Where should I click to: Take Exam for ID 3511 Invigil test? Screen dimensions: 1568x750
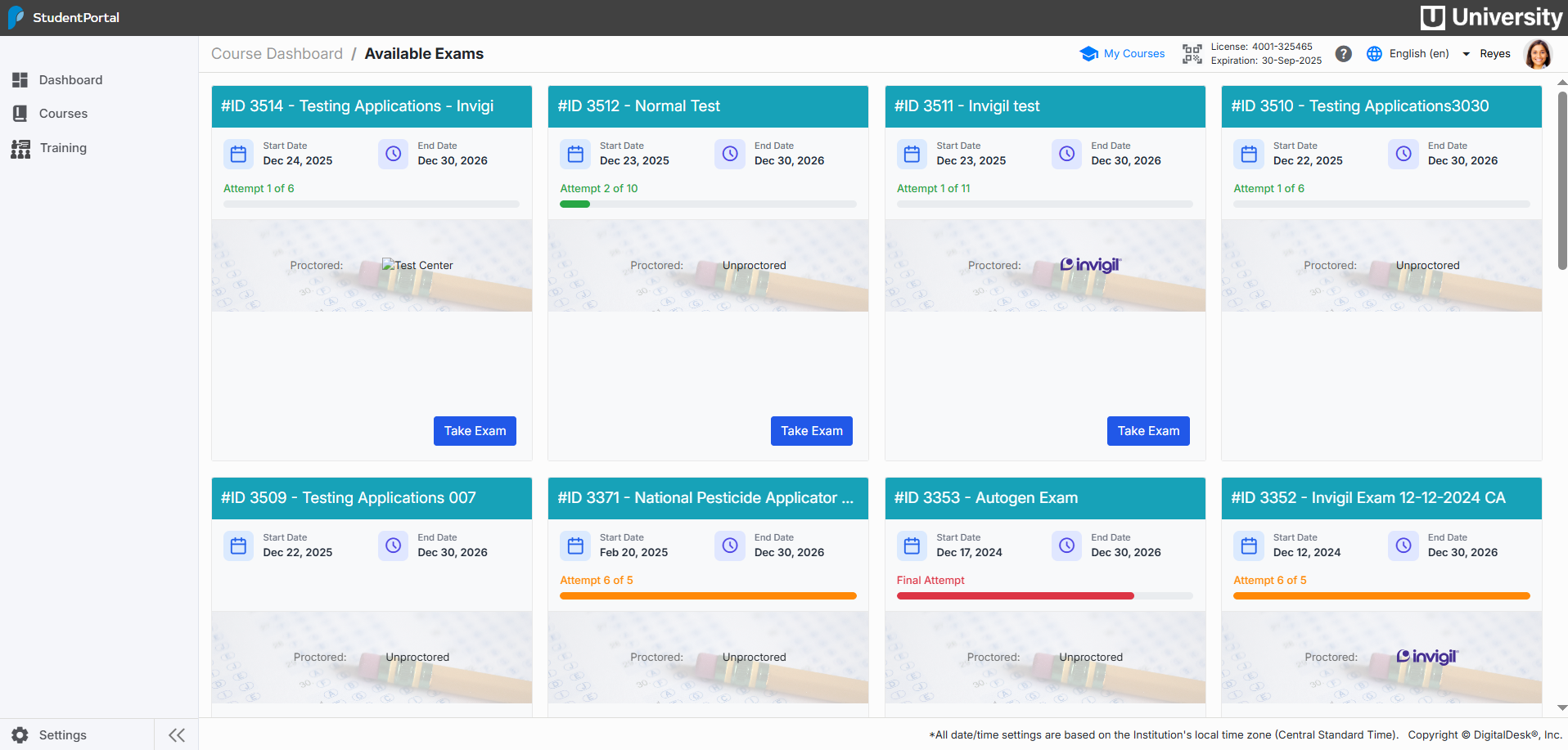pos(1147,431)
